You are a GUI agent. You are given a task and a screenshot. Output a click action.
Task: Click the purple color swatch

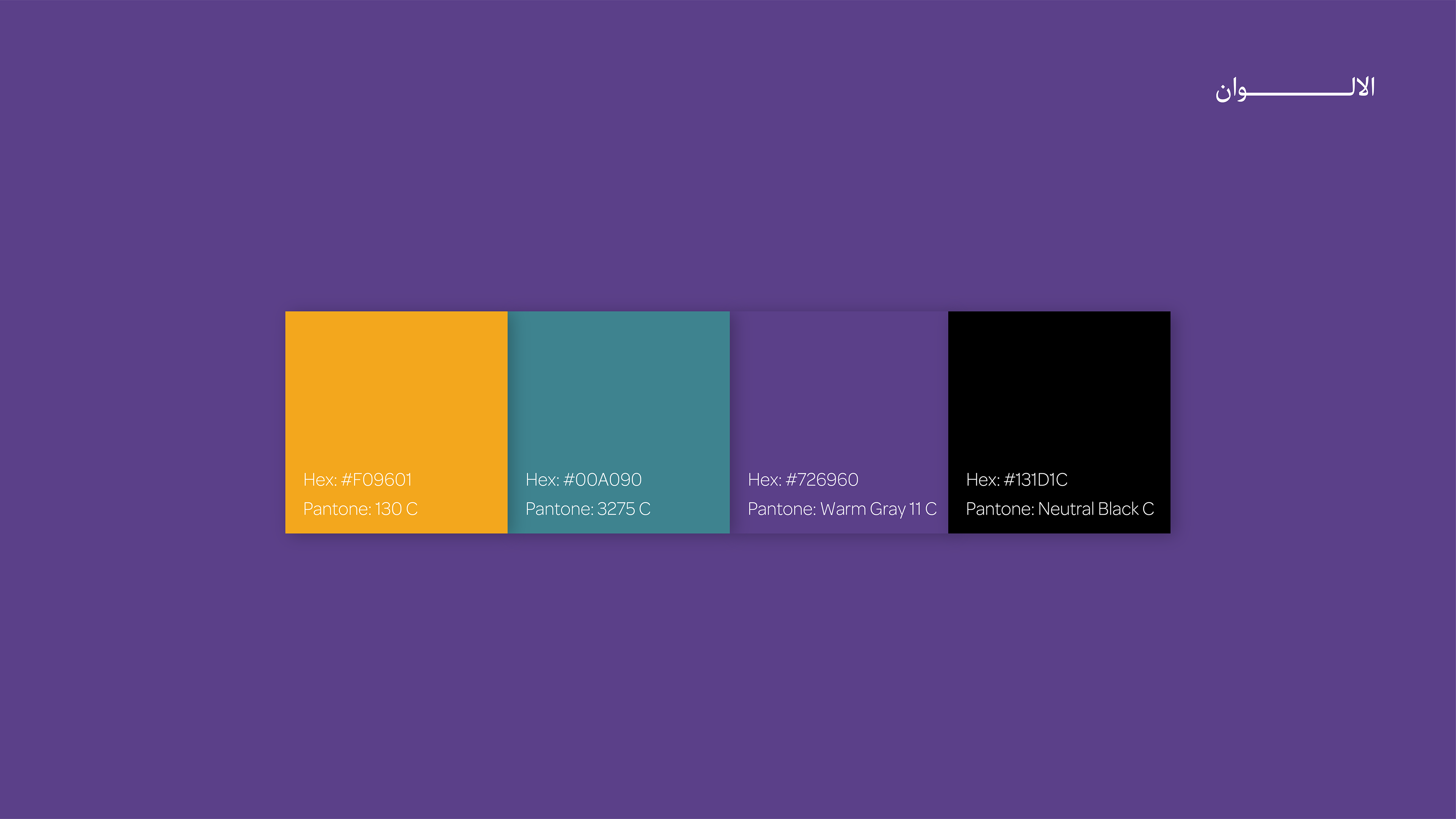[839, 422]
